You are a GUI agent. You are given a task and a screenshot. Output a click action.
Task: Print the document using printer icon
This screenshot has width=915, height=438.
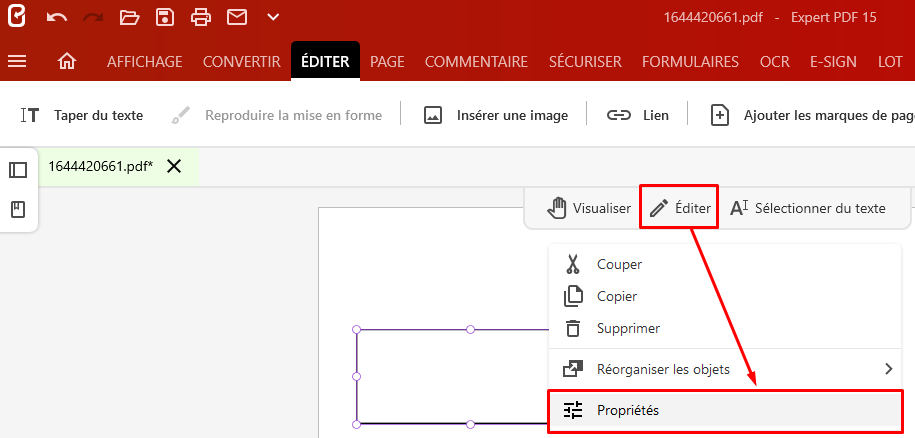tap(201, 17)
